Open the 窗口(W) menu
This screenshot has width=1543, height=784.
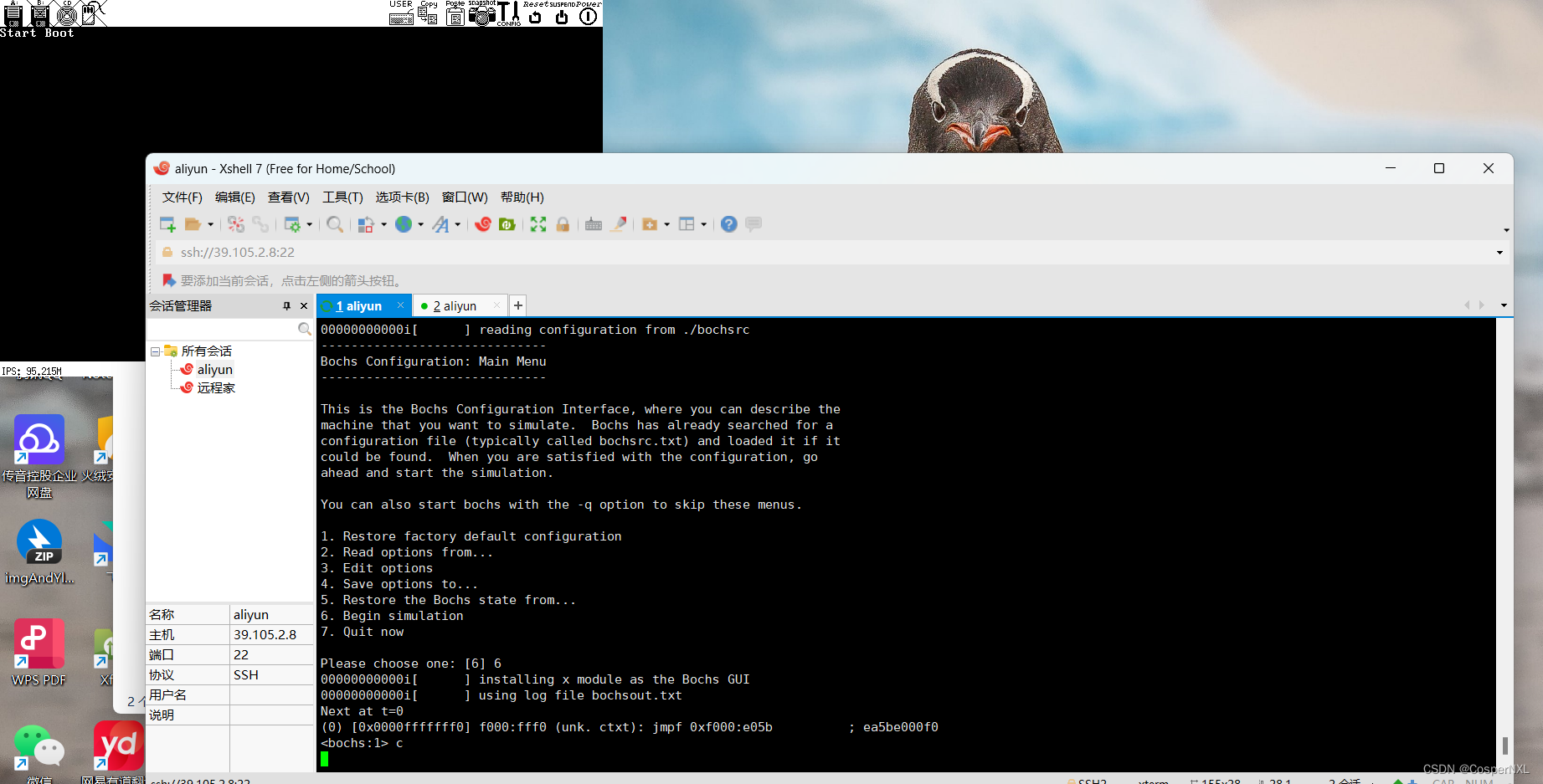pyautogui.click(x=465, y=197)
